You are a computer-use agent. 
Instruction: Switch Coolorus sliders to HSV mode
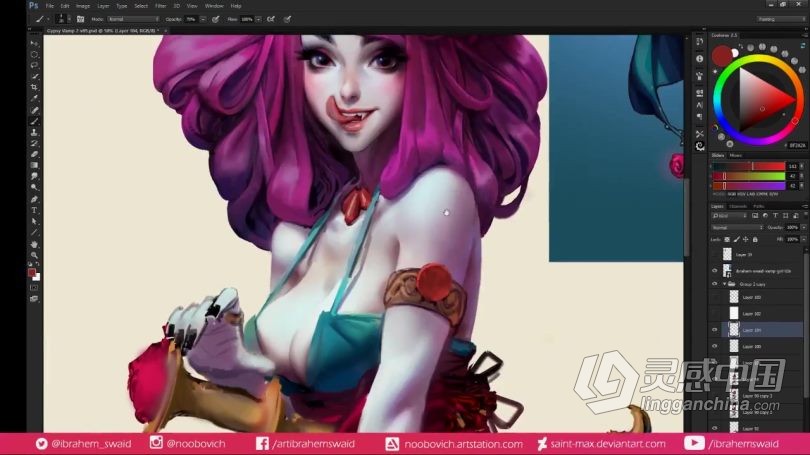741,194
